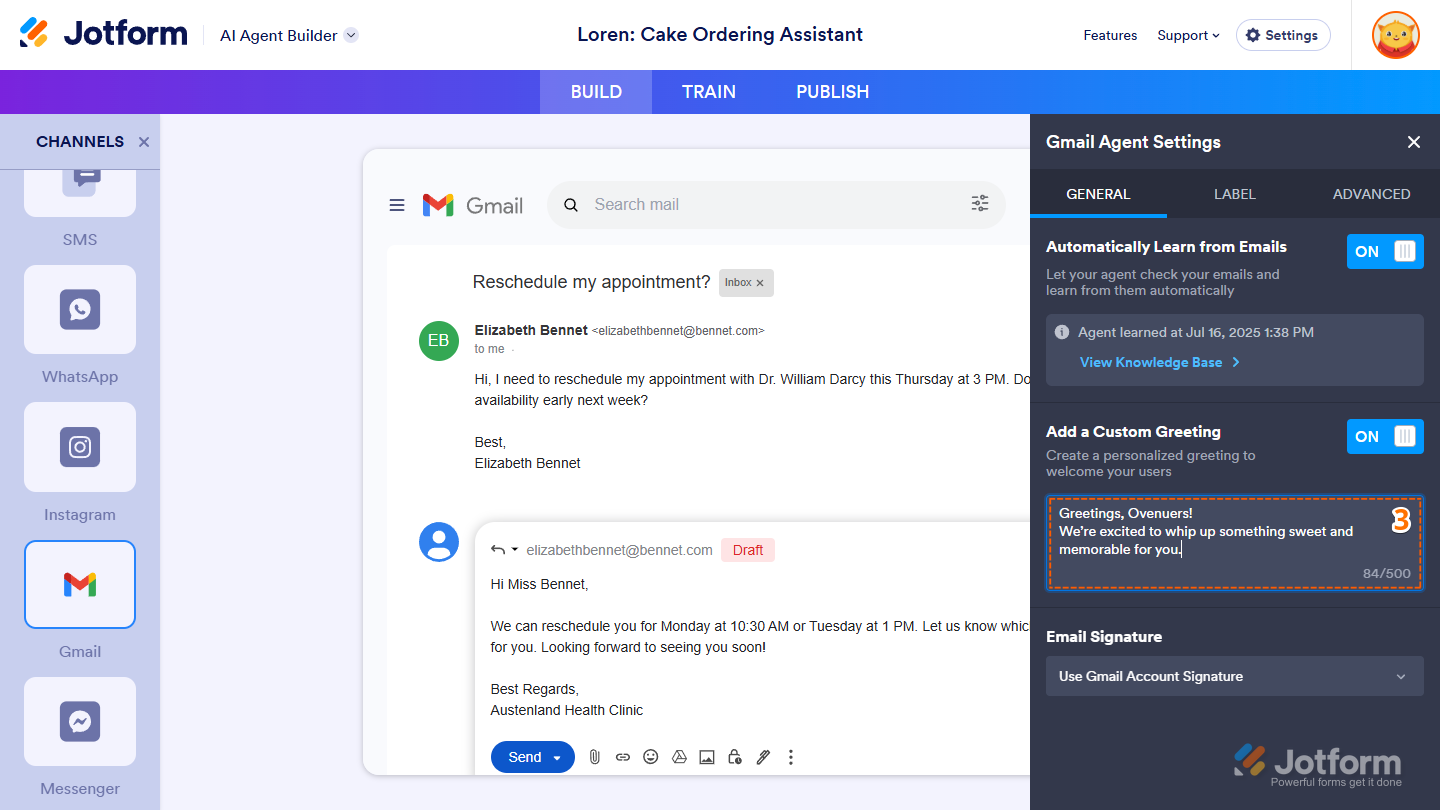1440x810 pixels.
Task: Click the Loren: Cake Ordering Assistant title
Action: pos(720,34)
